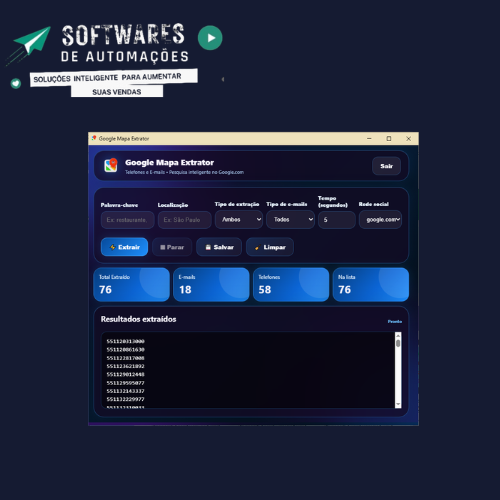Click the Na lista card showing 76

pyautogui.click(x=371, y=284)
